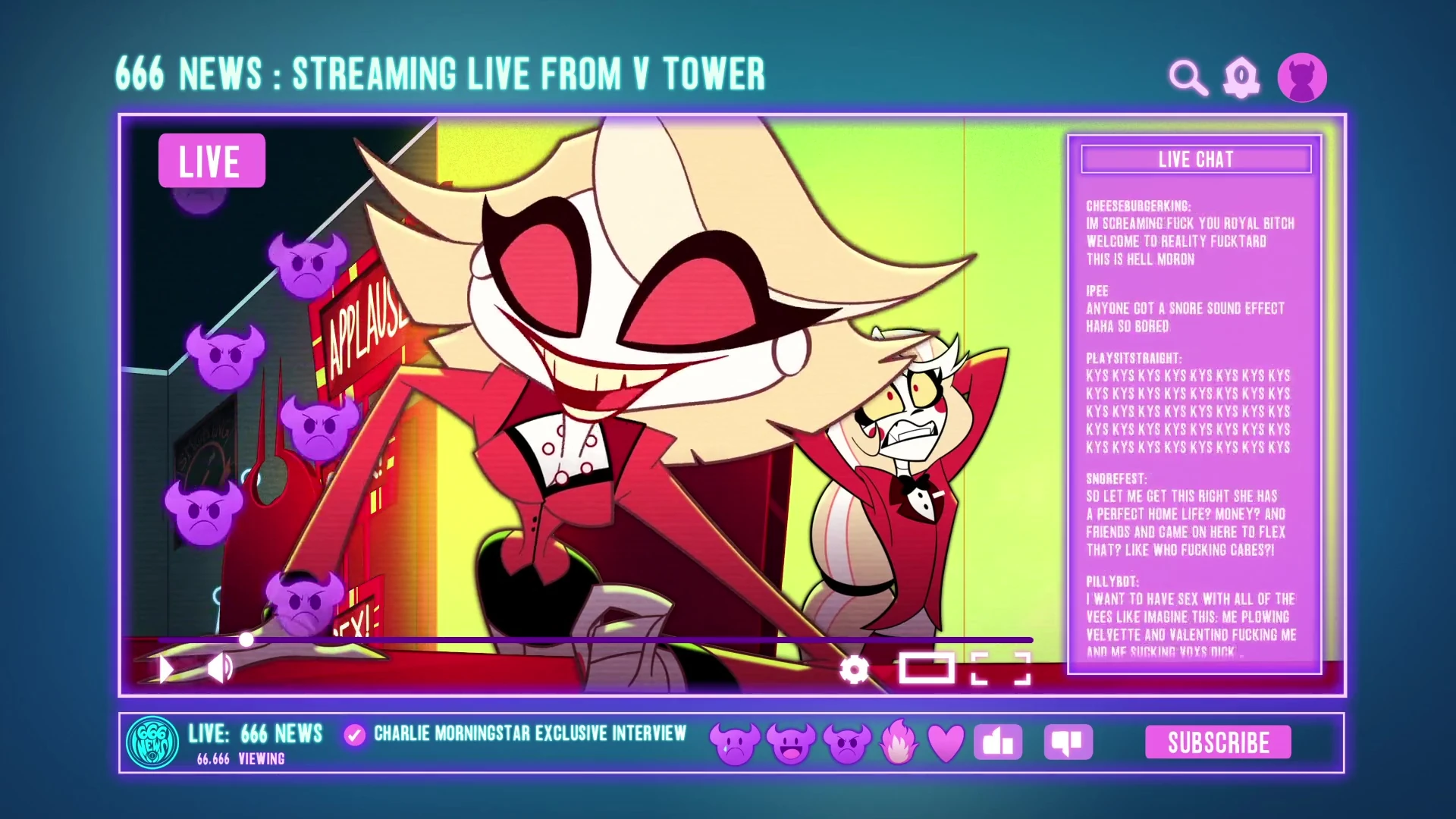Screen dimensions: 1456x819
Task: Send the angry demon emoji reaction
Action: tap(846, 742)
